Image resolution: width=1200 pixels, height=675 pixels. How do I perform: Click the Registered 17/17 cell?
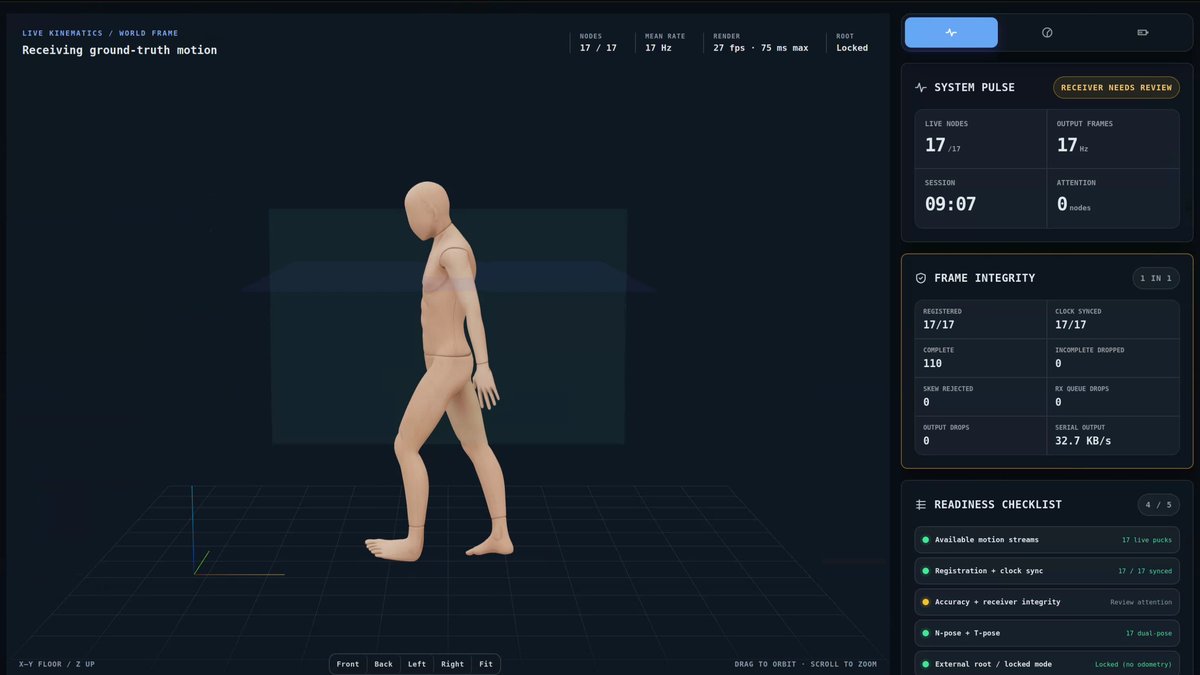981,319
